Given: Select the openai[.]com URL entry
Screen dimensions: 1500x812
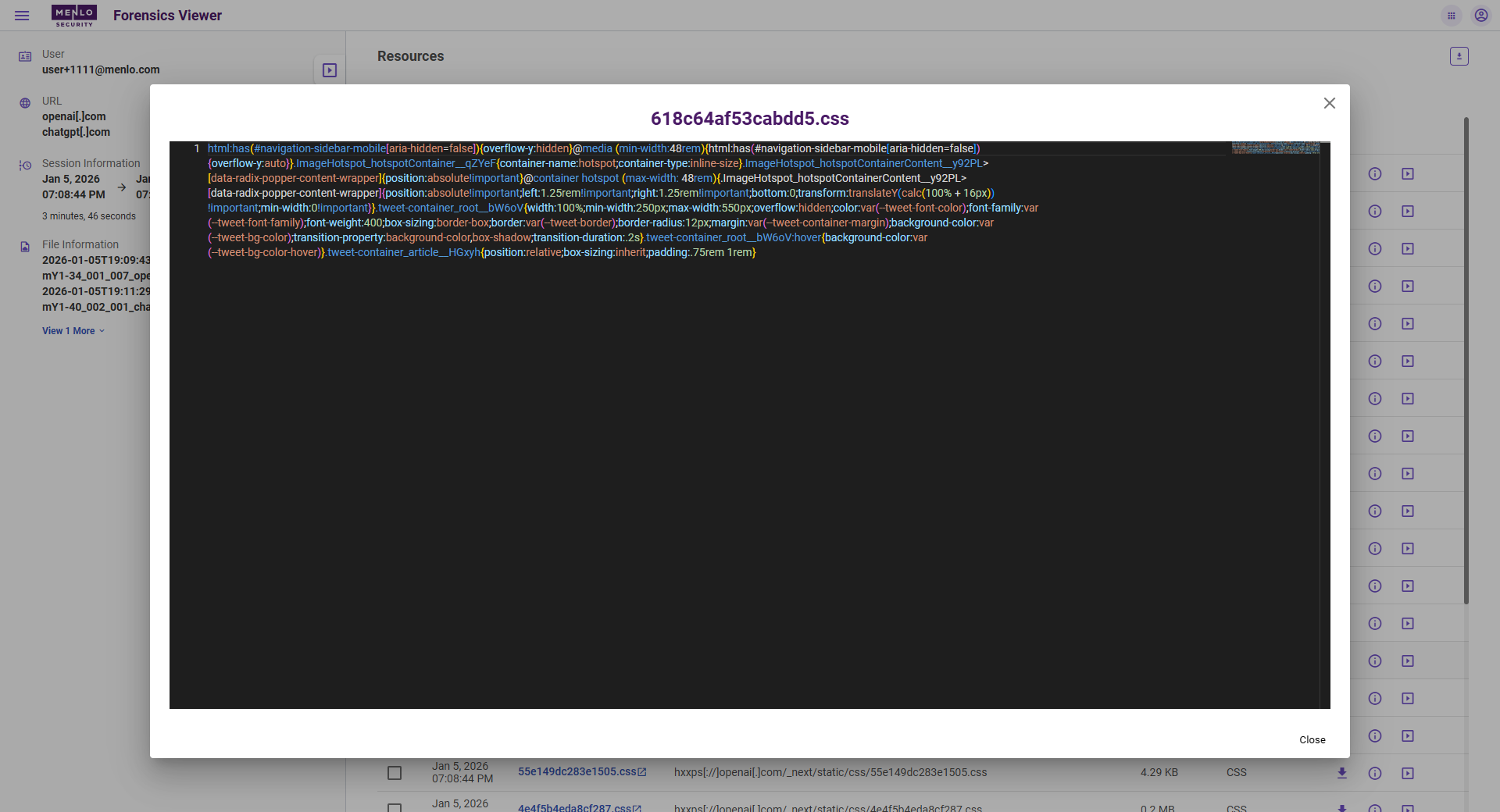Looking at the screenshot, I should pyautogui.click(x=73, y=116).
